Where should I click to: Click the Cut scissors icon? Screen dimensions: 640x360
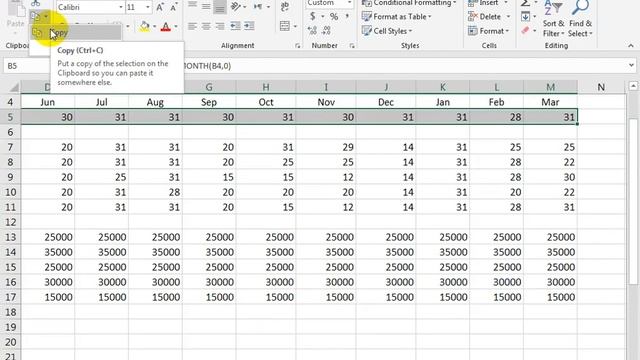point(36,3)
